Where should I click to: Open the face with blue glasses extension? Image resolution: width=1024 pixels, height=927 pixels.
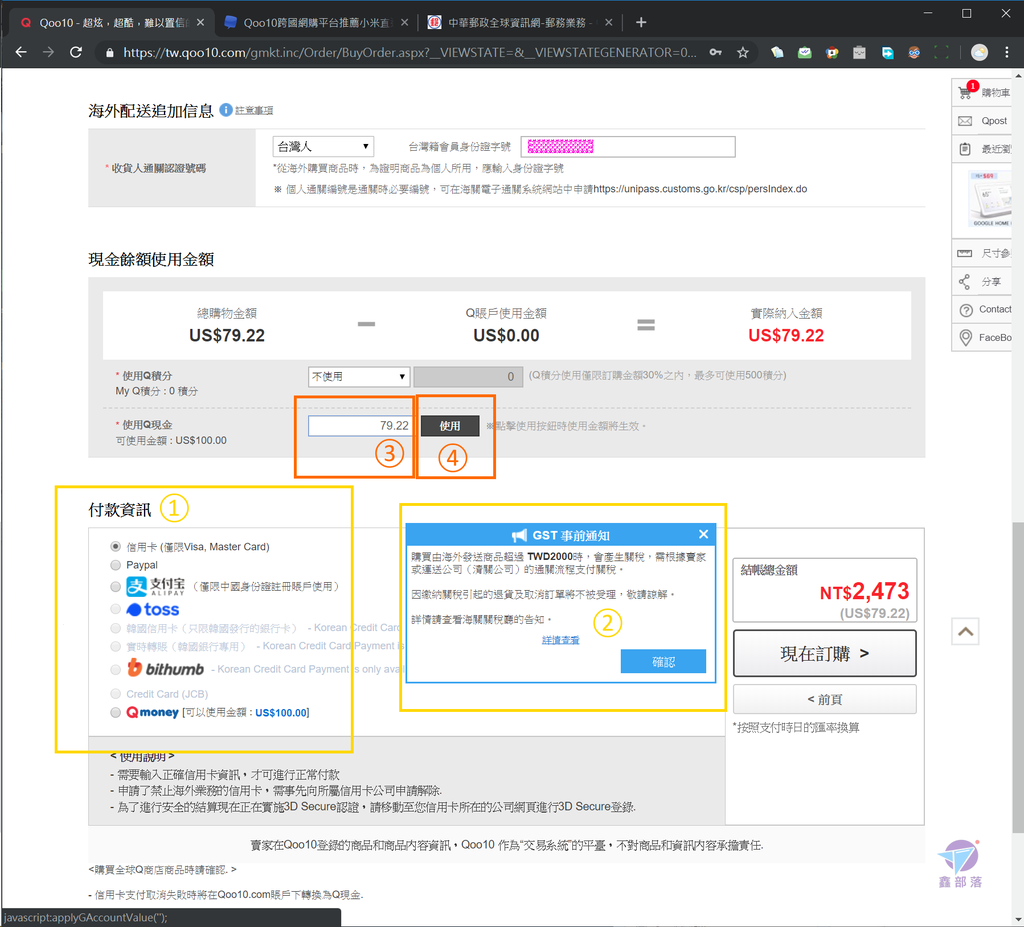(914, 52)
